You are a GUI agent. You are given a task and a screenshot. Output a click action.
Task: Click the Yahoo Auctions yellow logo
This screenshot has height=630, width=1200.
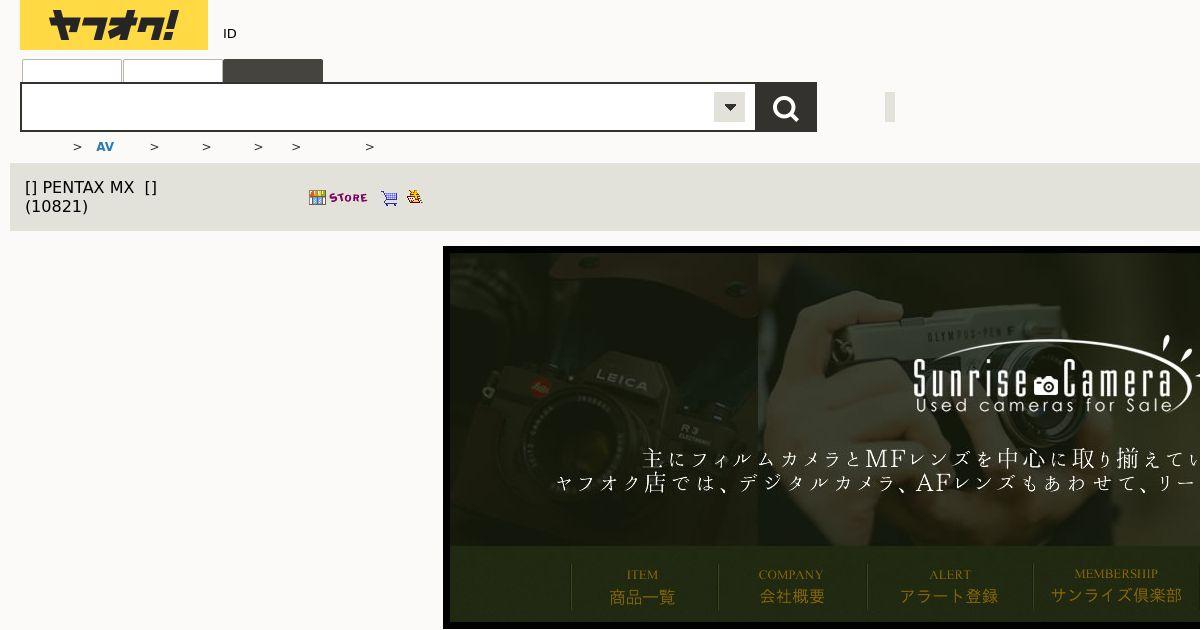(x=114, y=25)
